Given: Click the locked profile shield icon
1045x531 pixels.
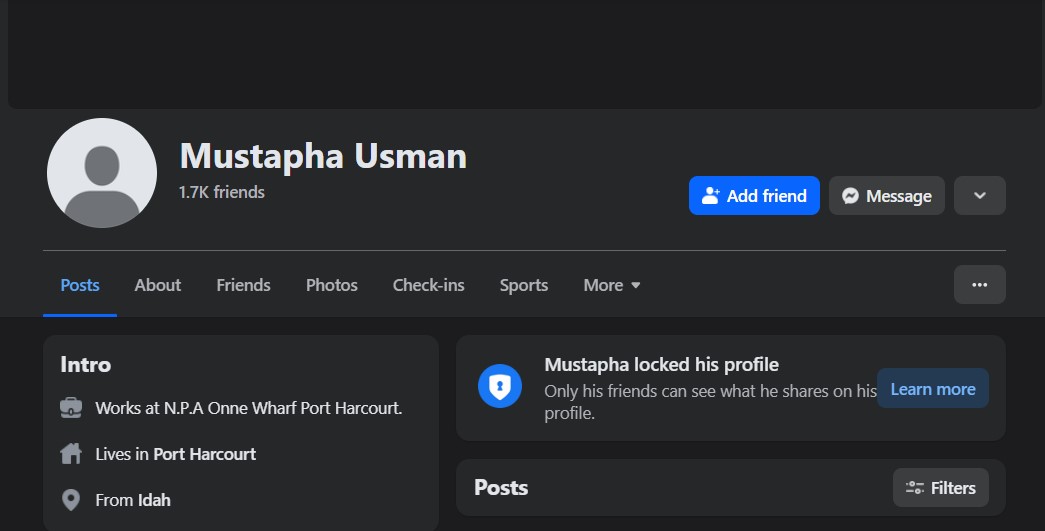Looking at the screenshot, I should (x=500, y=386).
